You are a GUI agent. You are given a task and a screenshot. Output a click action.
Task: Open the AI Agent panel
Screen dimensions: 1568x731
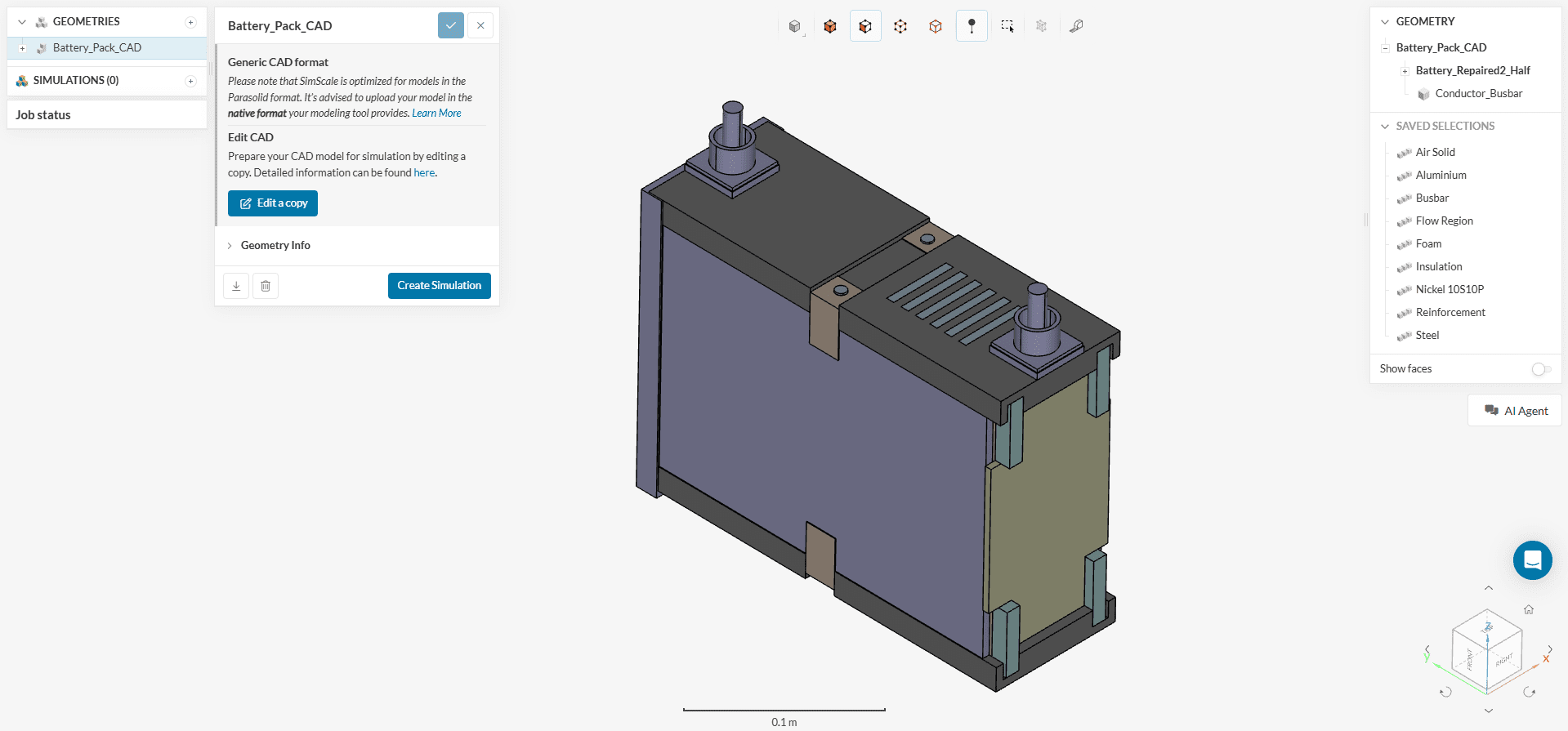[1516, 411]
